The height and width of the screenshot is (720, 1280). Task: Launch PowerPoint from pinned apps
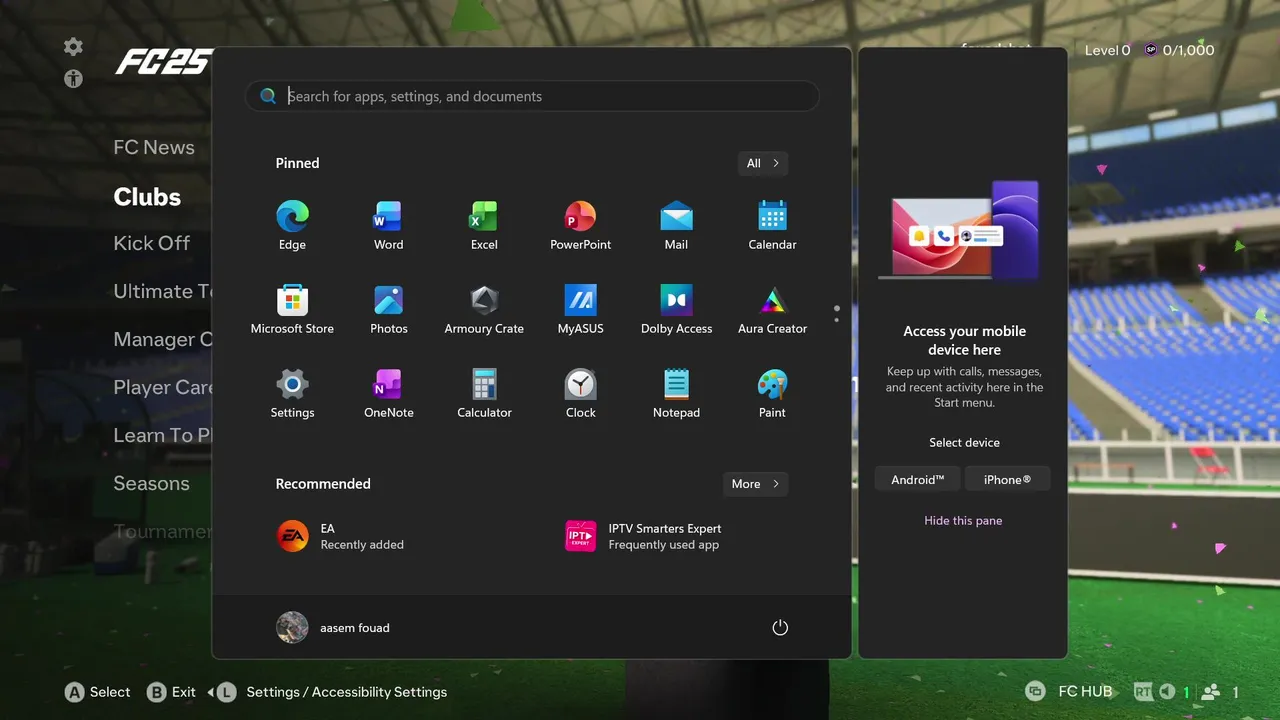580,225
